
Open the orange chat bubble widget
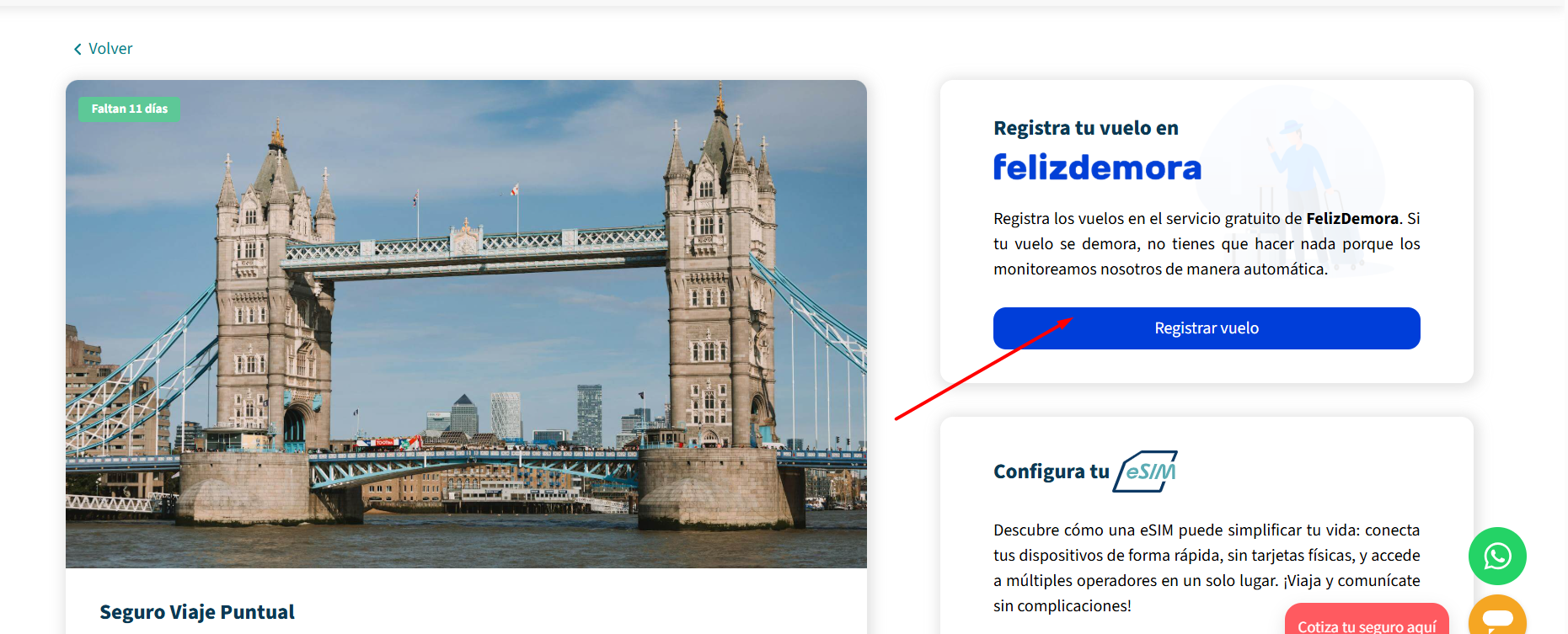click(x=1497, y=617)
